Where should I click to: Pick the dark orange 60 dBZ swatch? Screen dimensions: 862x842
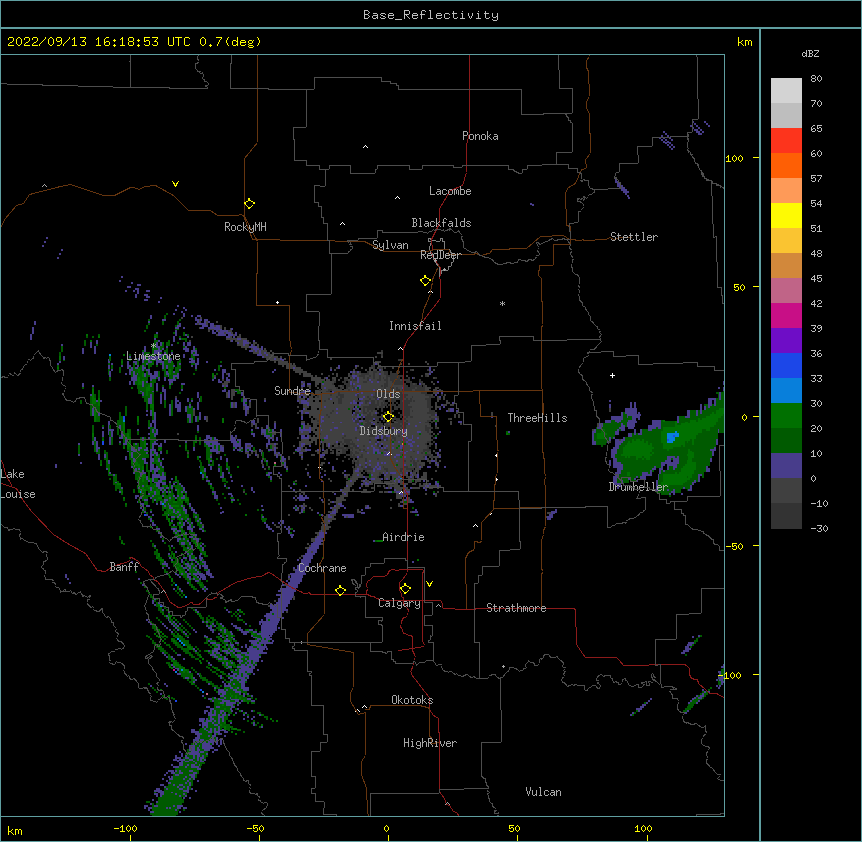point(786,165)
